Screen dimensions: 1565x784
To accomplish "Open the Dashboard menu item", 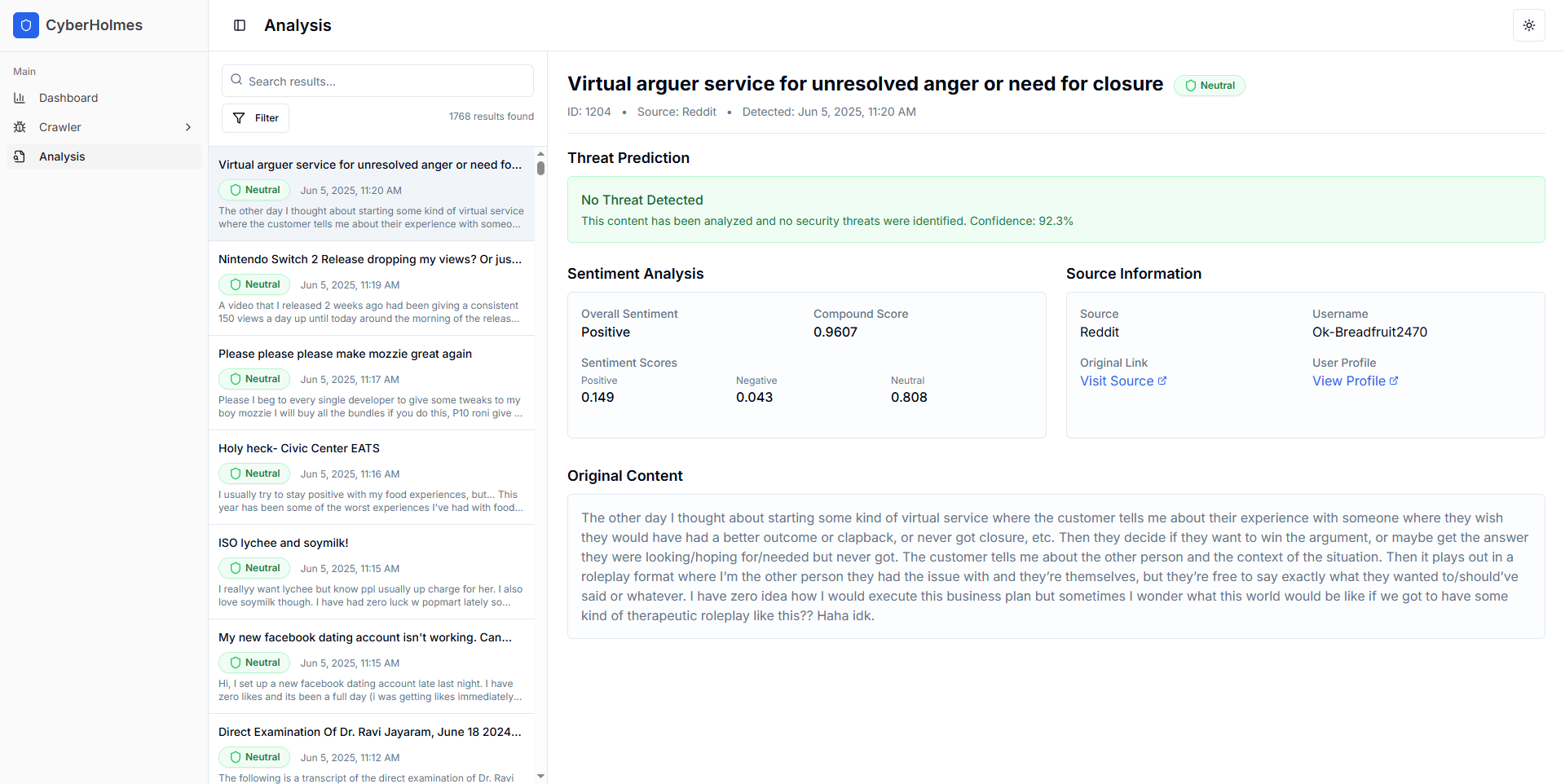I will pos(104,98).
